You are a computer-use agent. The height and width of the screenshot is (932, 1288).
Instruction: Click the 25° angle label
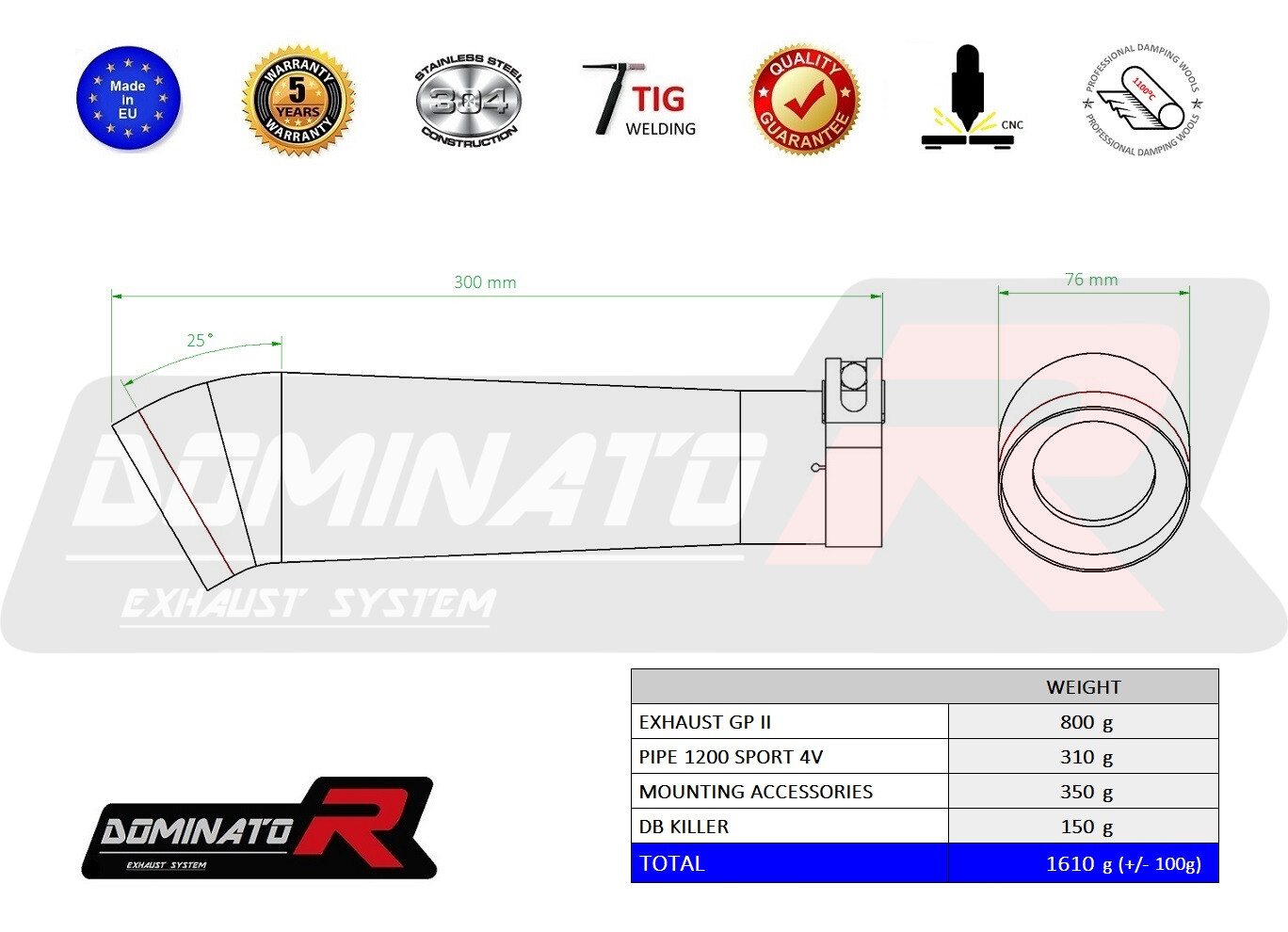pyautogui.click(x=200, y=341)
